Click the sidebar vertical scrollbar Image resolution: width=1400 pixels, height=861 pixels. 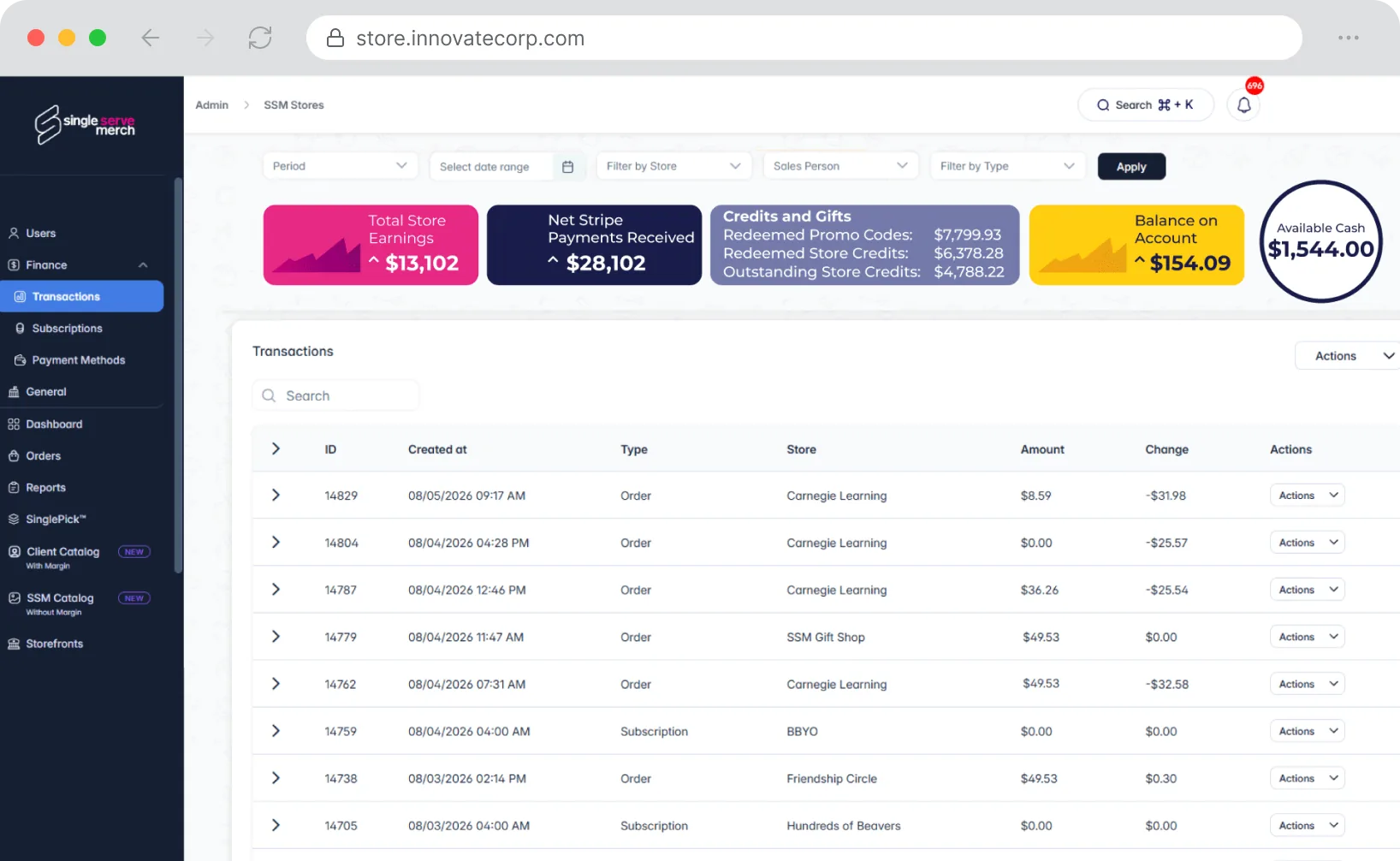[178, 375]
